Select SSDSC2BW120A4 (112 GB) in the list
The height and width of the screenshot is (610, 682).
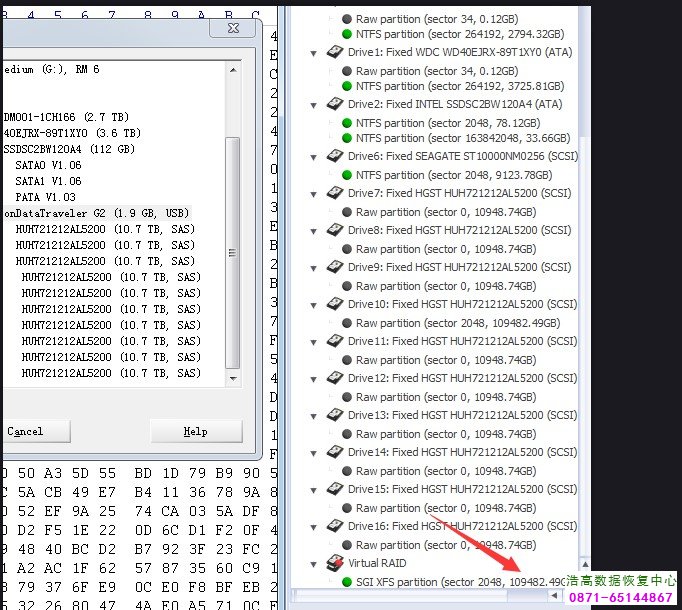pos(70,149)
